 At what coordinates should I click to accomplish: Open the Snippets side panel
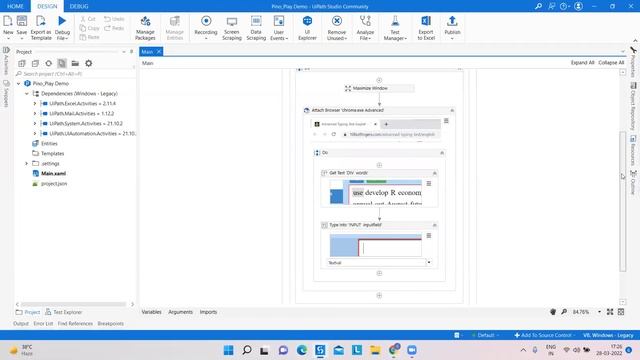tap(6, 93)
